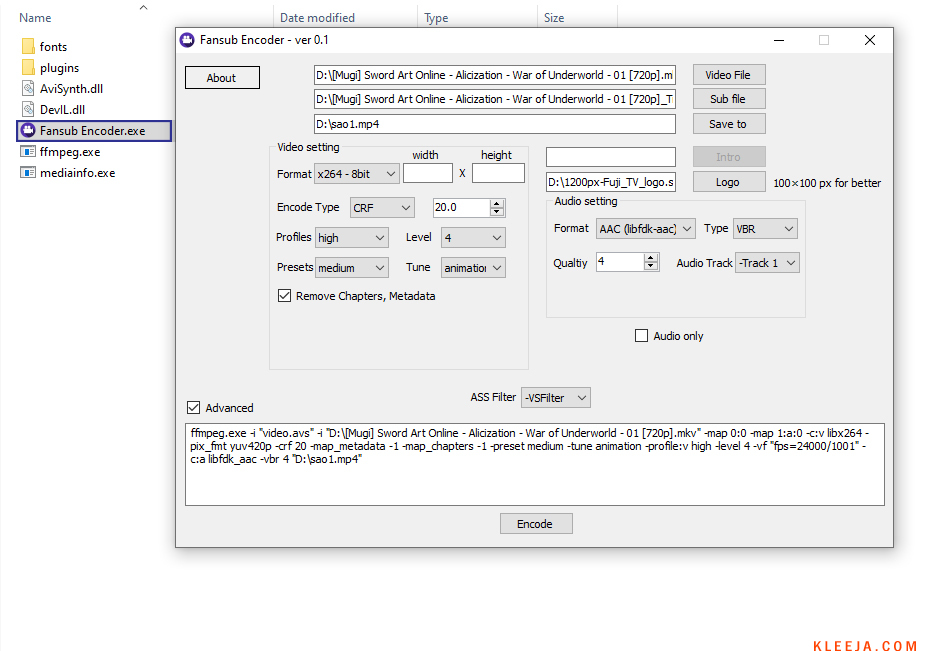Click the plugins folder icon
931x651 pixels.
pyautogui.click(x=28, y=68)
